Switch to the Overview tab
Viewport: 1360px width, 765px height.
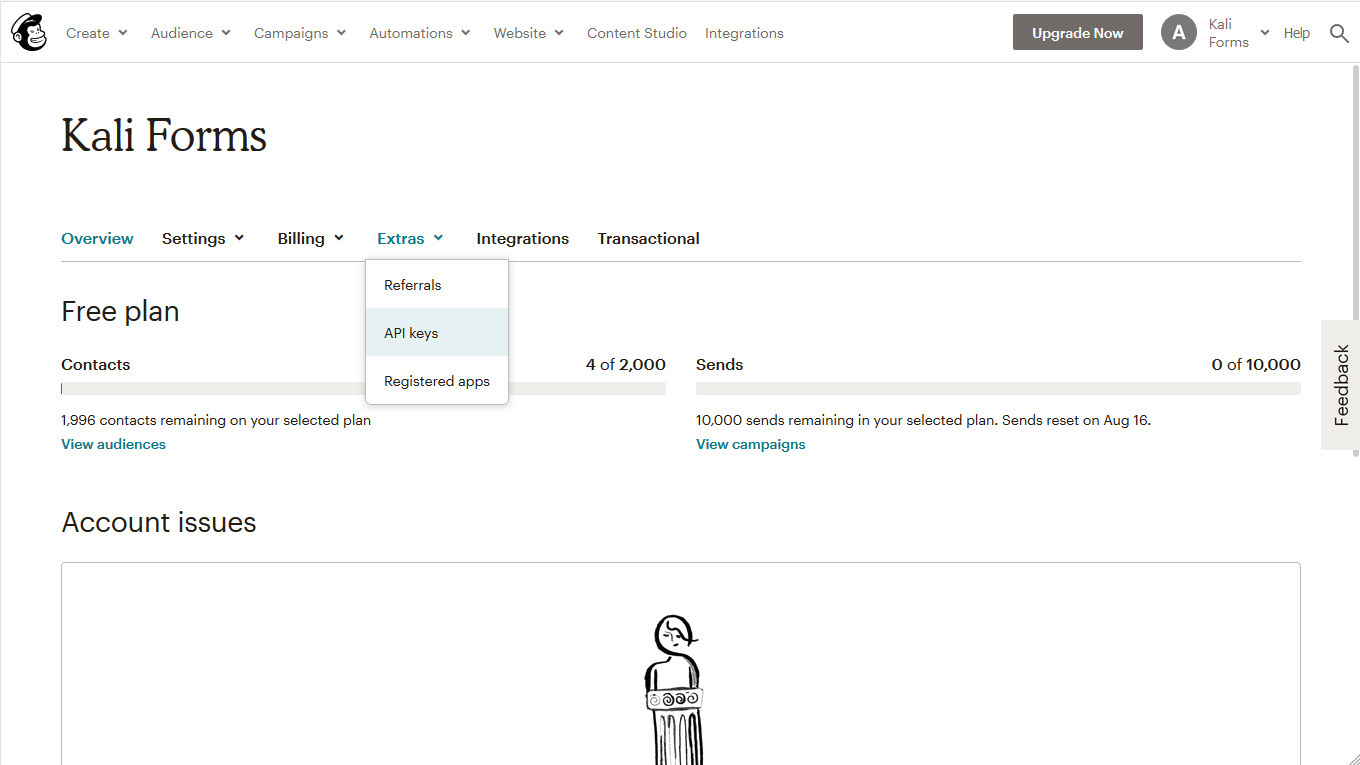pos(97,238)
